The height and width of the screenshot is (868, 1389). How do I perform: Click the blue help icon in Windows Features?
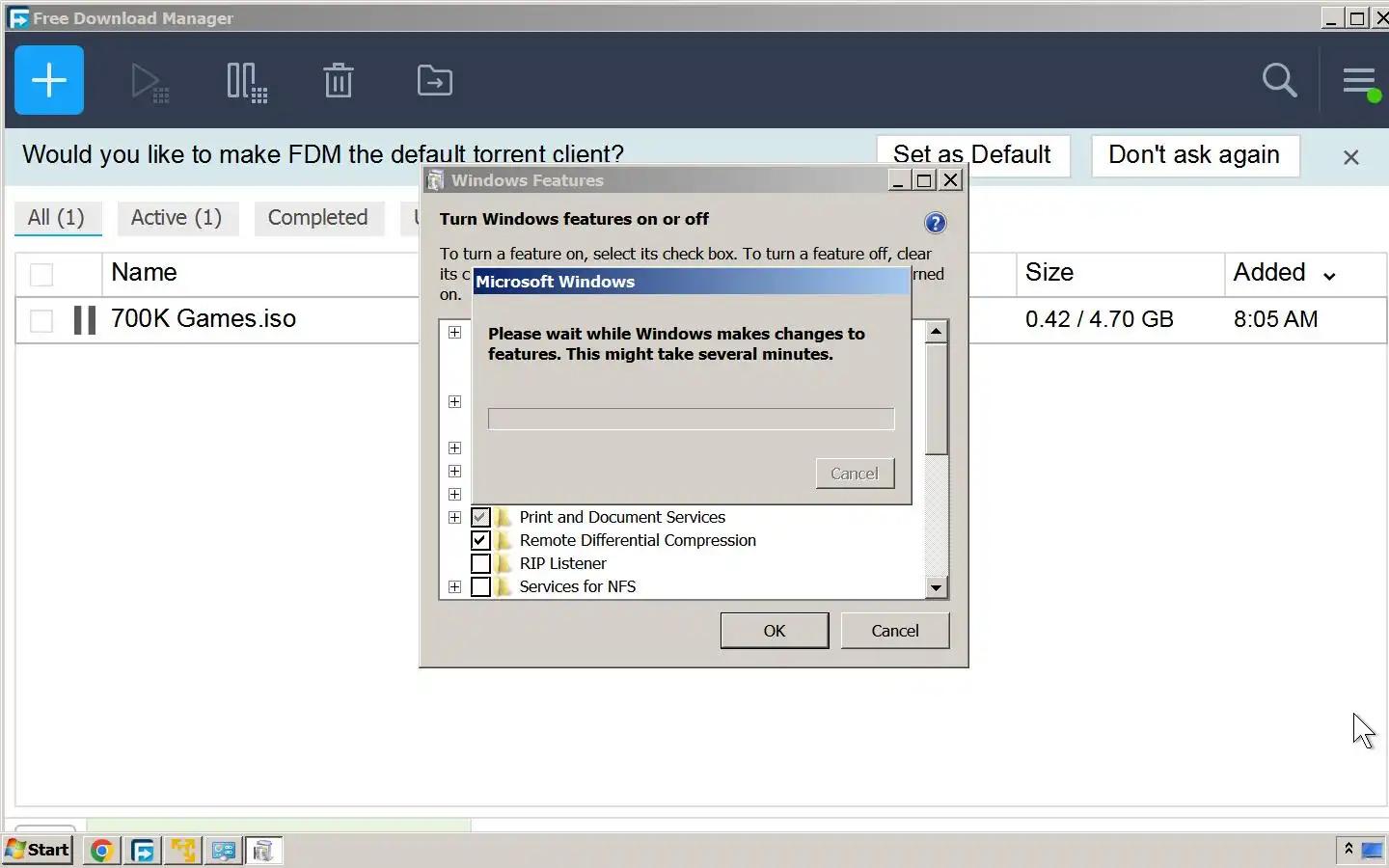point(935,223)
